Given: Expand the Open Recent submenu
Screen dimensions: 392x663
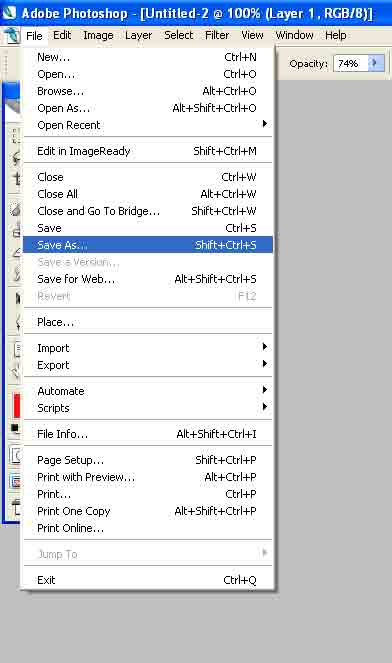Looking at the screenshot, I should point(148,125).
